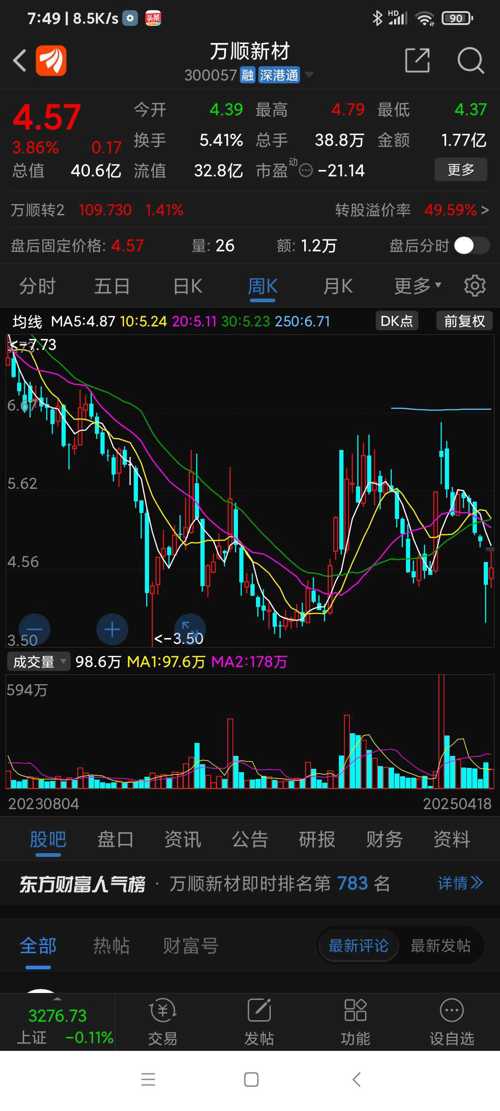Tap the back arrow icon
This screenshot has width=500, height=1111.
[20, 61]
